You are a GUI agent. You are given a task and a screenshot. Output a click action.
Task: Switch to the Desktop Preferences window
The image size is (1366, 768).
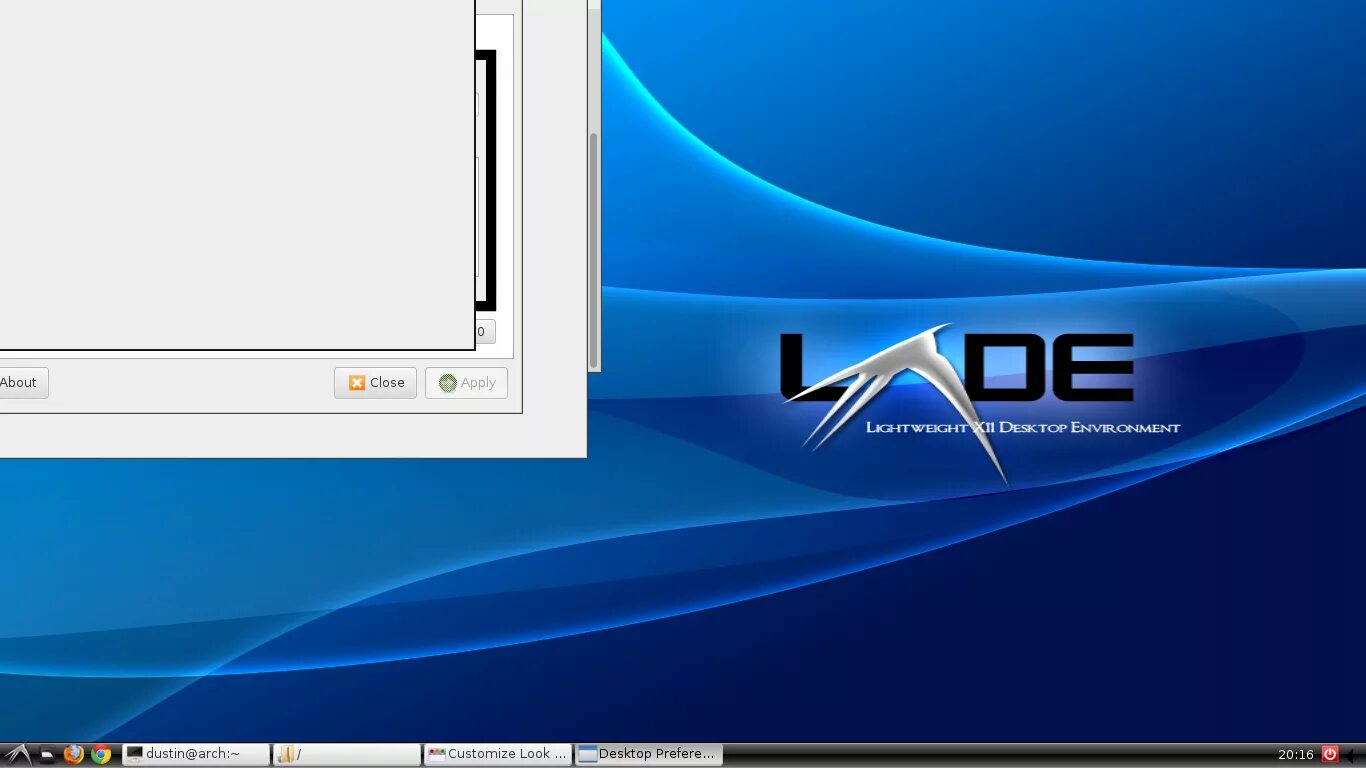pos(649,754)
